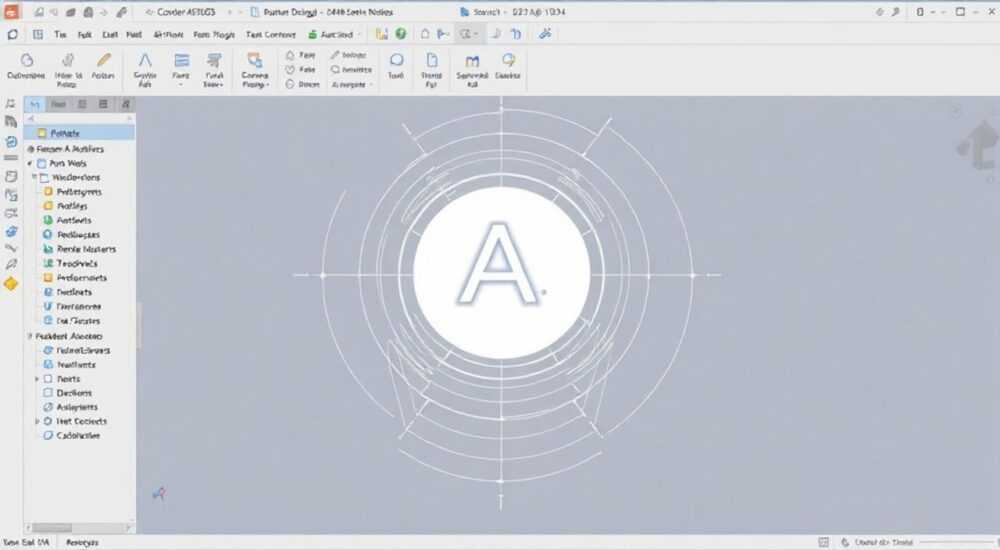Expand the "Poirts" tree node

point(37,379)
